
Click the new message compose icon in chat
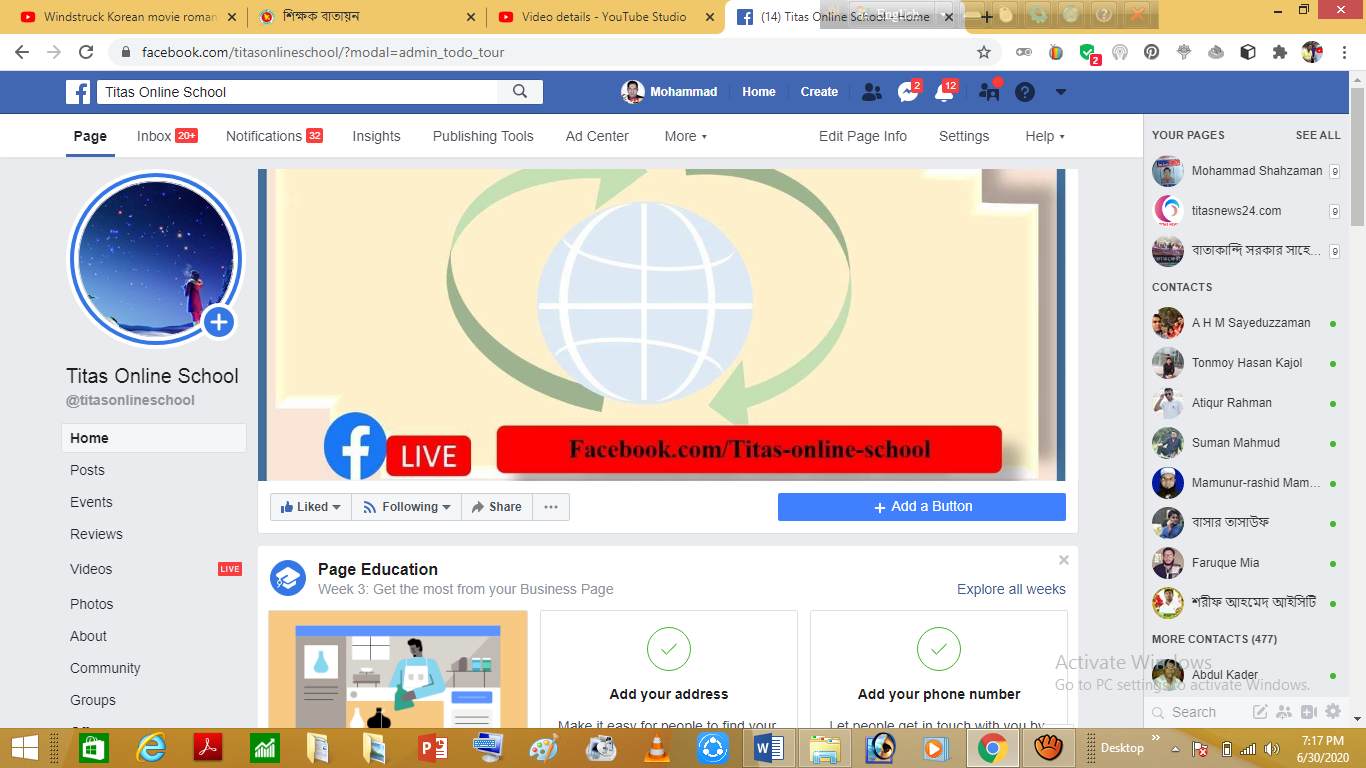(x=1260, y=712)
